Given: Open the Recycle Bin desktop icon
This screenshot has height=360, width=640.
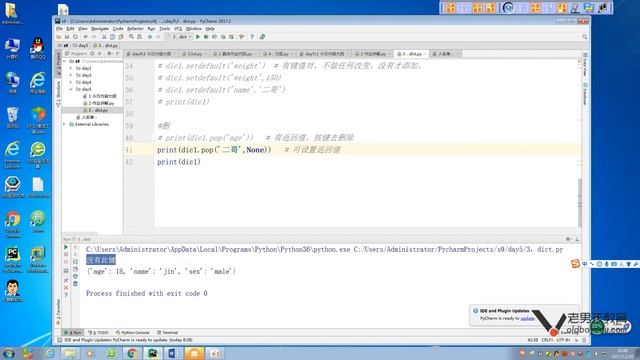Looking at the screenshot, I should tap(12, 118).
